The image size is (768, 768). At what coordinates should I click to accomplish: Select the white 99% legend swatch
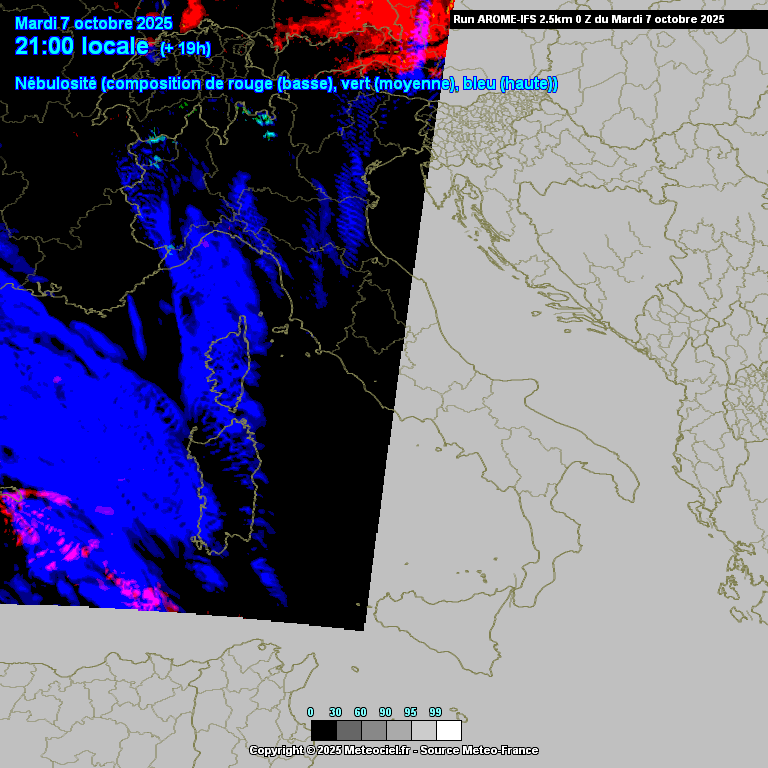(x=449, y=730)
